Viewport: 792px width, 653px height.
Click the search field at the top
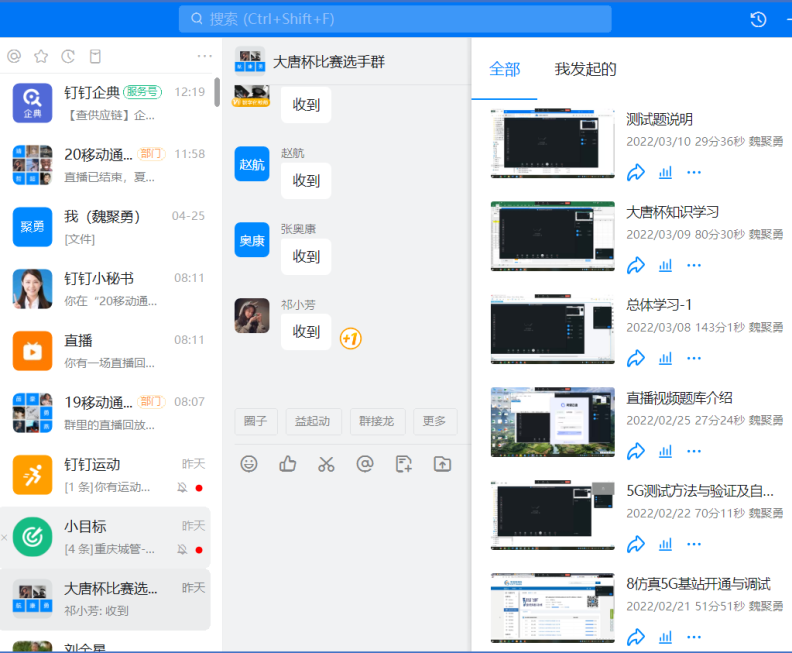click(x=395, y=19)
